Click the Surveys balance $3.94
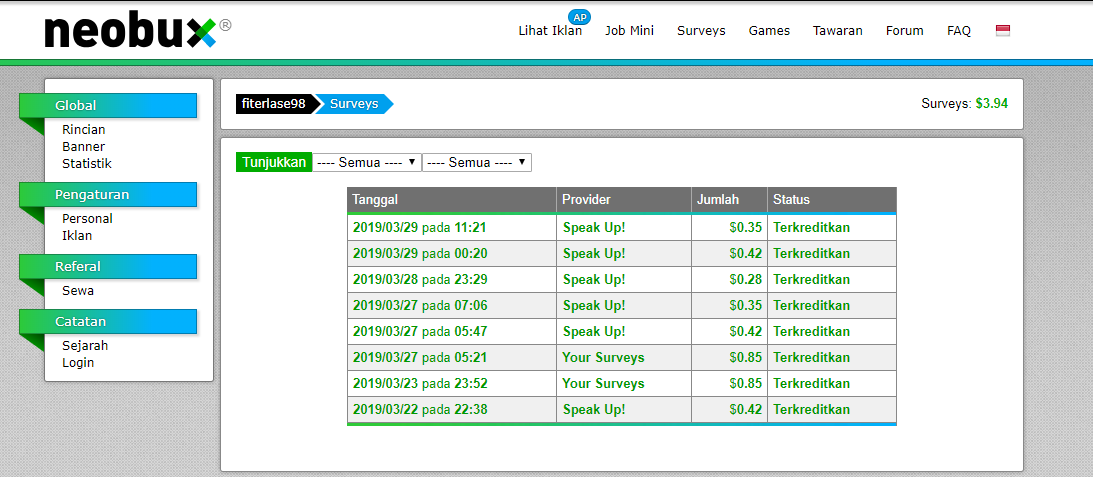This screenshot has height=477, width=1093. (991, 103)
